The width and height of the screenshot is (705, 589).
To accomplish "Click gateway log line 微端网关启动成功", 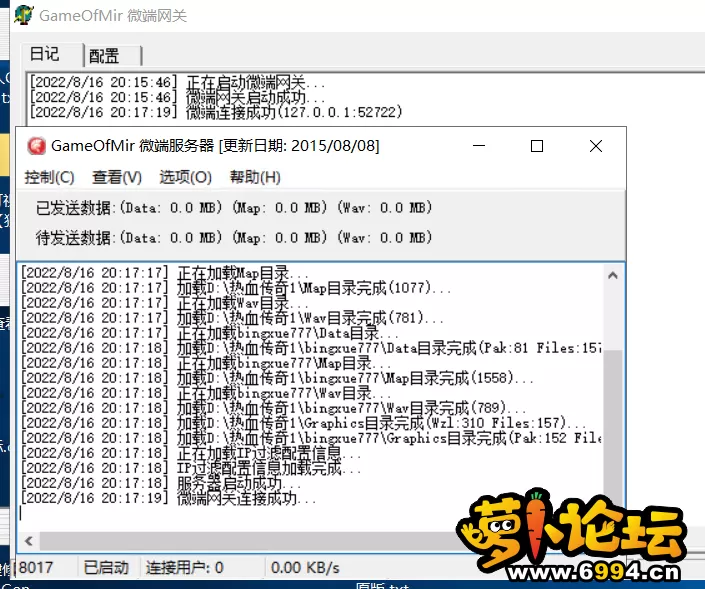I will tap(177, 97).
